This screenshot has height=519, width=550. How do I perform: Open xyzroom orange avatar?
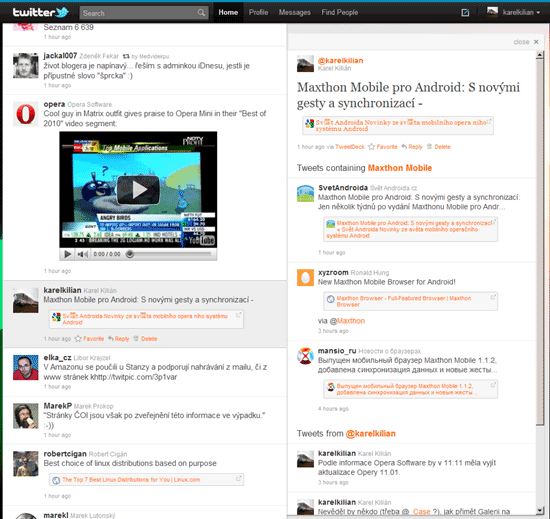[305, 278]
